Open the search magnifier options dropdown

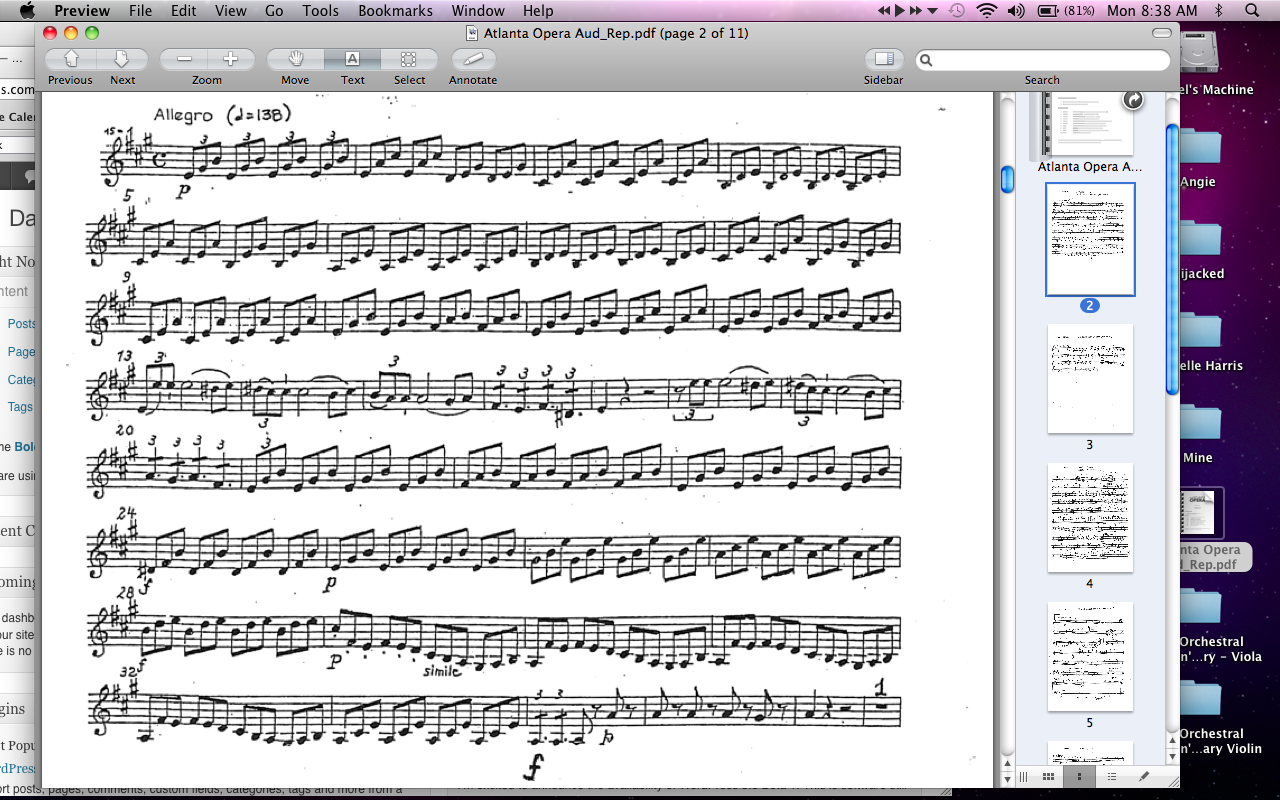pyautogui.click(x=927, y=60)
